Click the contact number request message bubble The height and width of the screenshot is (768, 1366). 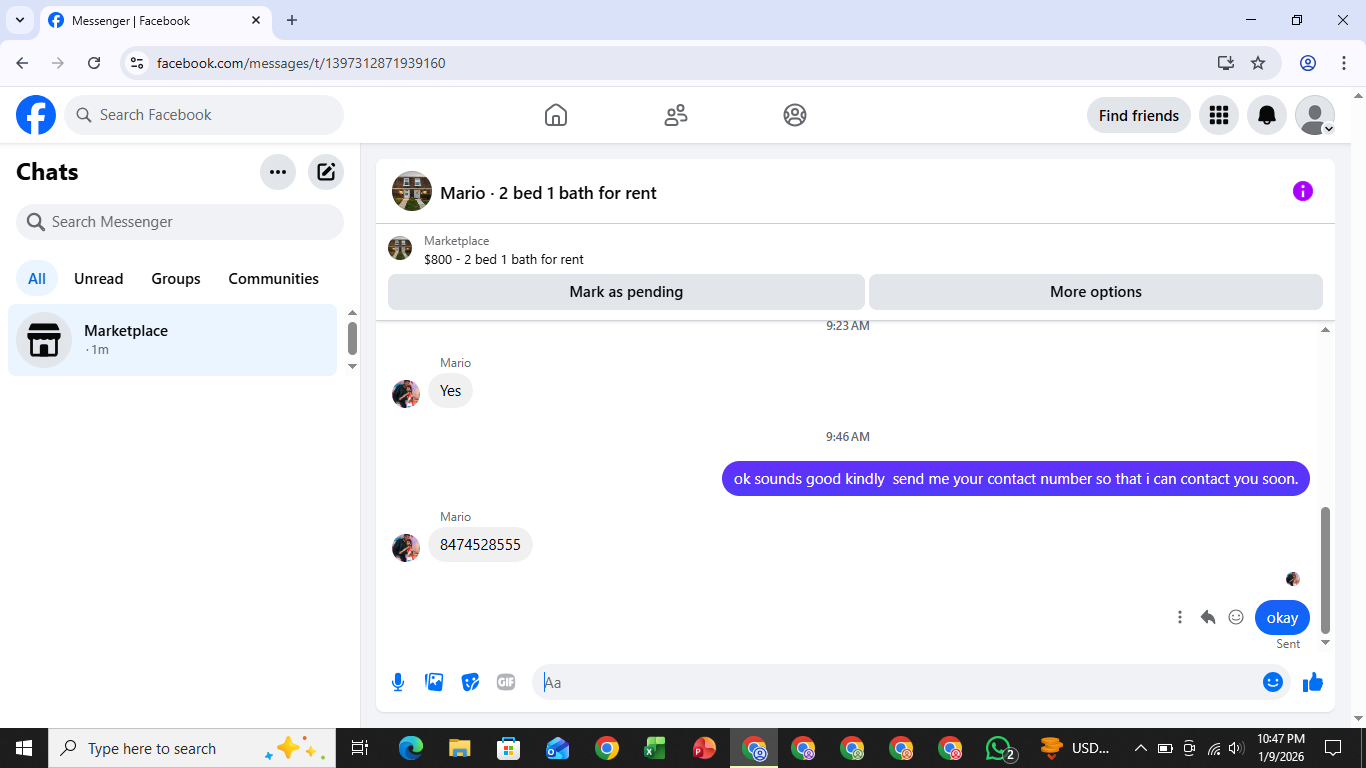pos(1016,479)
